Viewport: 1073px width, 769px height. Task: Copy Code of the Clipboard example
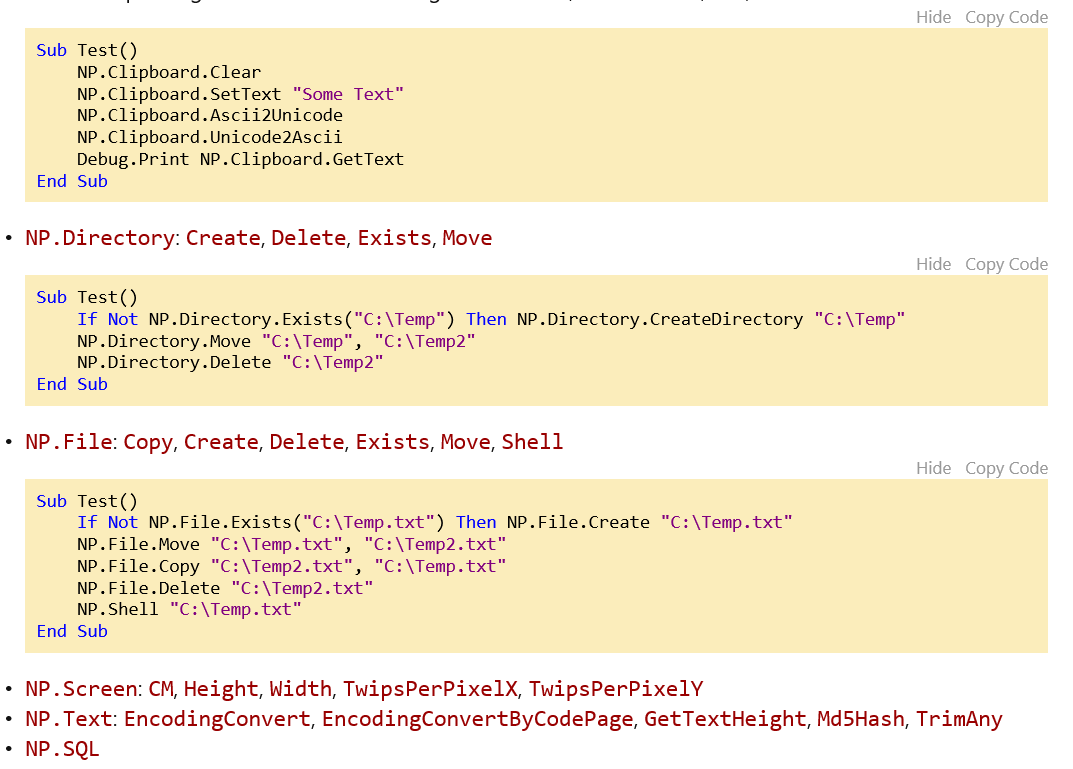tap(1006, 17)
